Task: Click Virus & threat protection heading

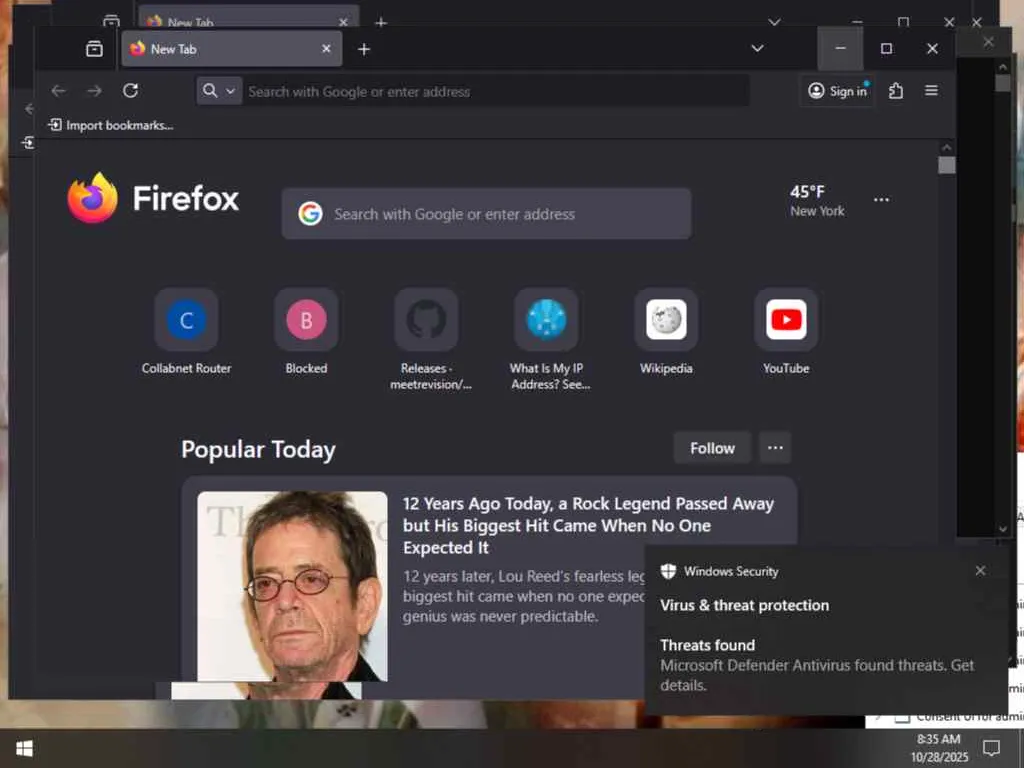Action: click(744, 605)
